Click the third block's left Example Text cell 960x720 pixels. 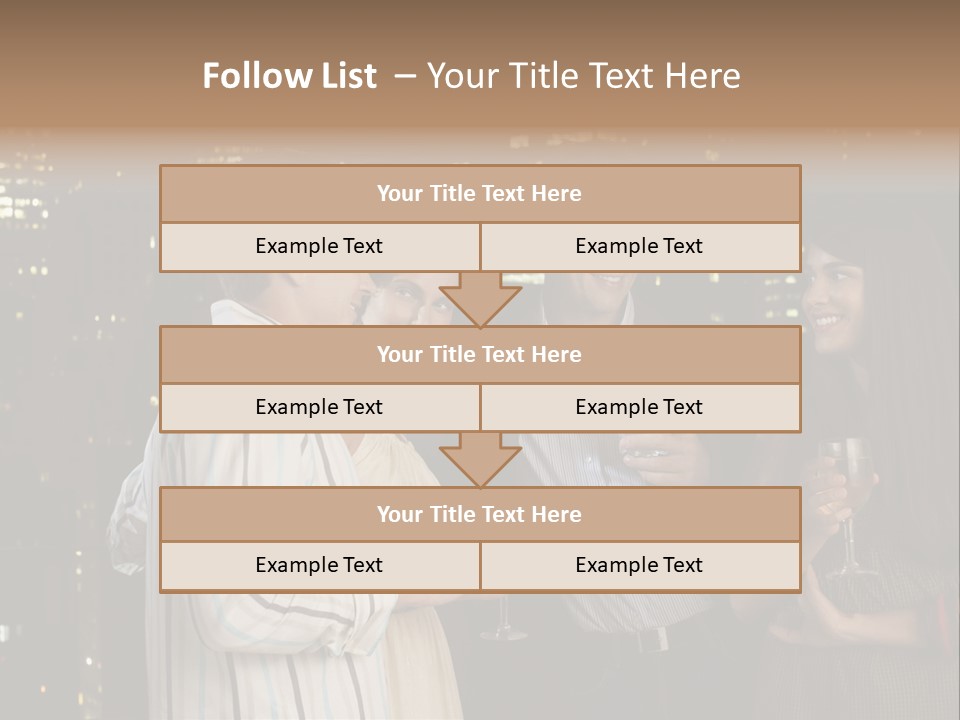point(320,566)
